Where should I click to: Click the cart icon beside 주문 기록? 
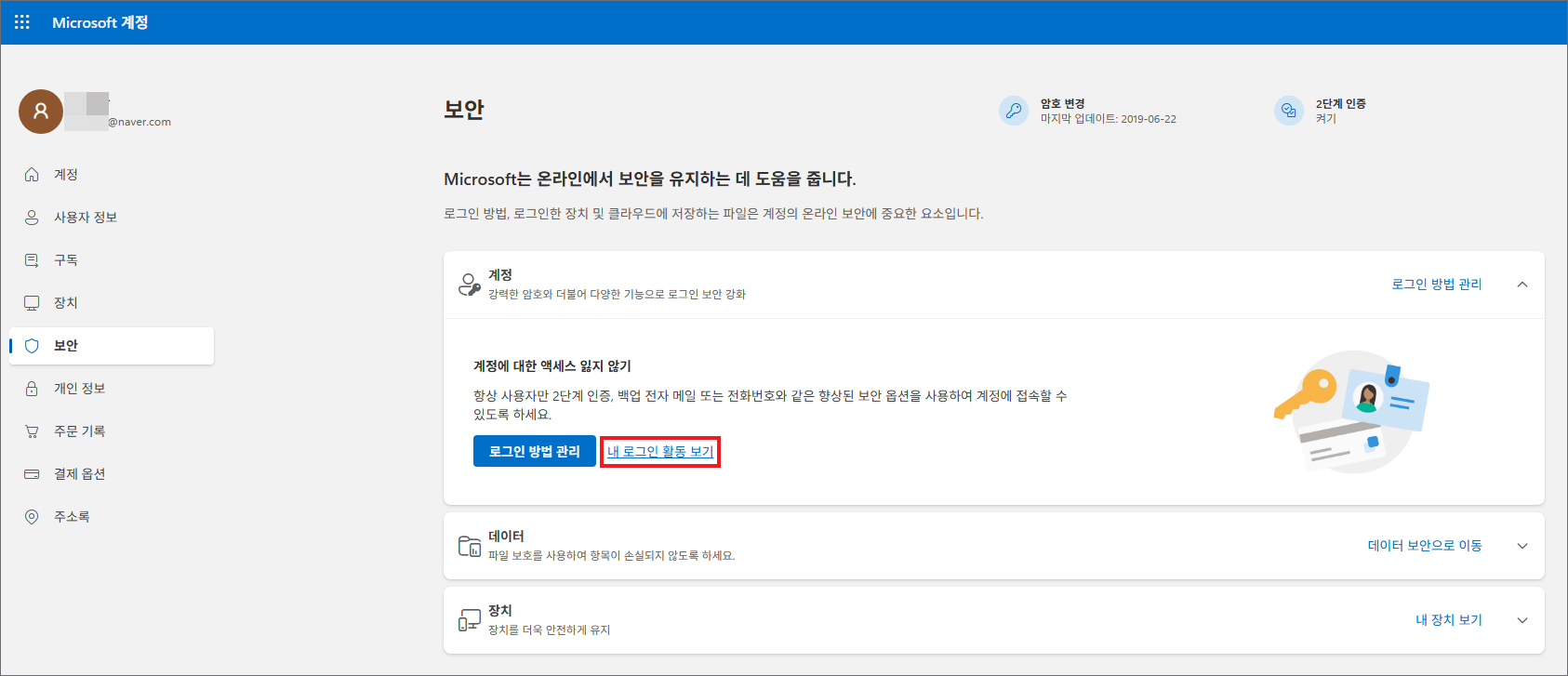click(32, 431)
